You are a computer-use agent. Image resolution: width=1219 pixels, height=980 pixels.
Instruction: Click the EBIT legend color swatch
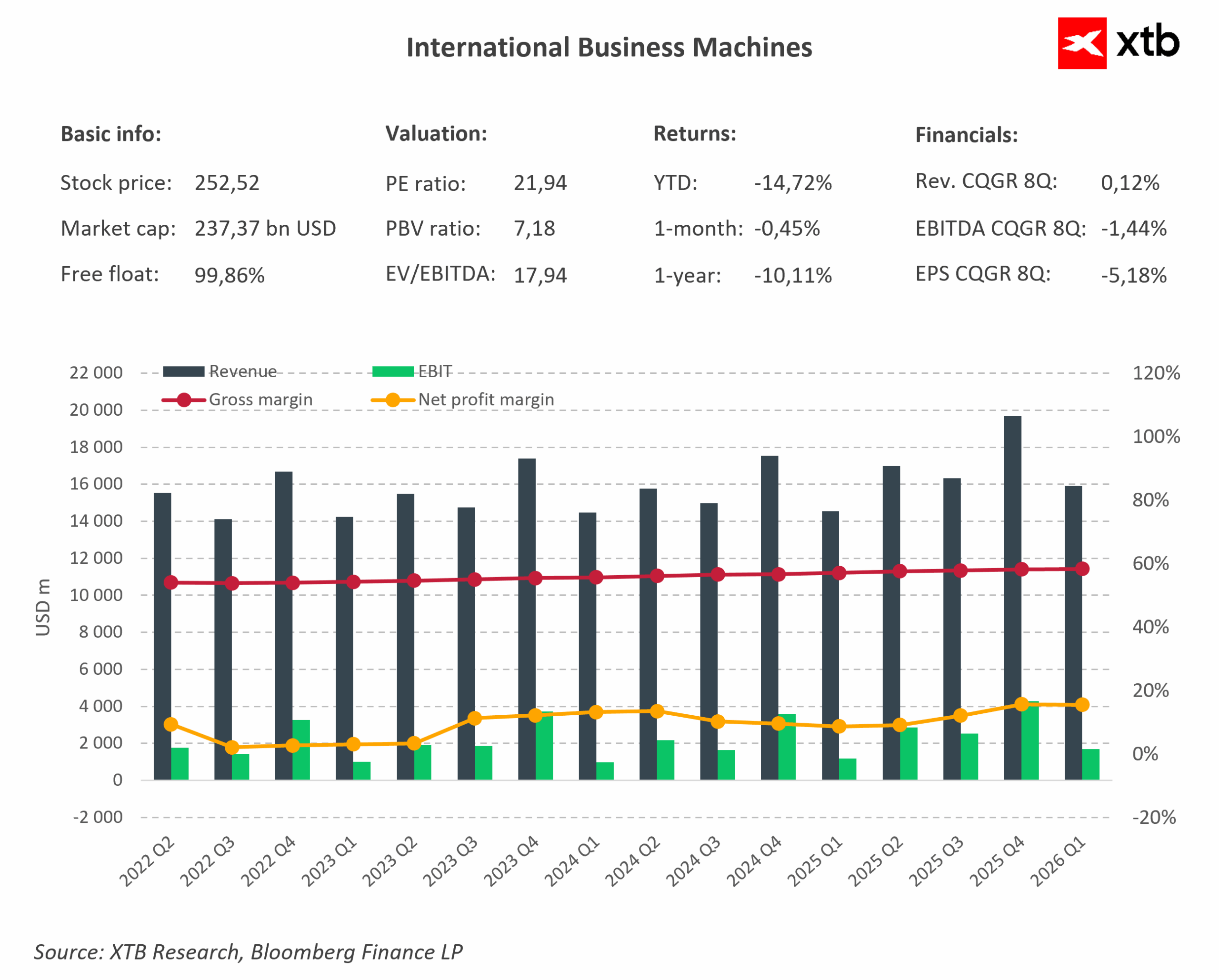[x=393, y=371]
